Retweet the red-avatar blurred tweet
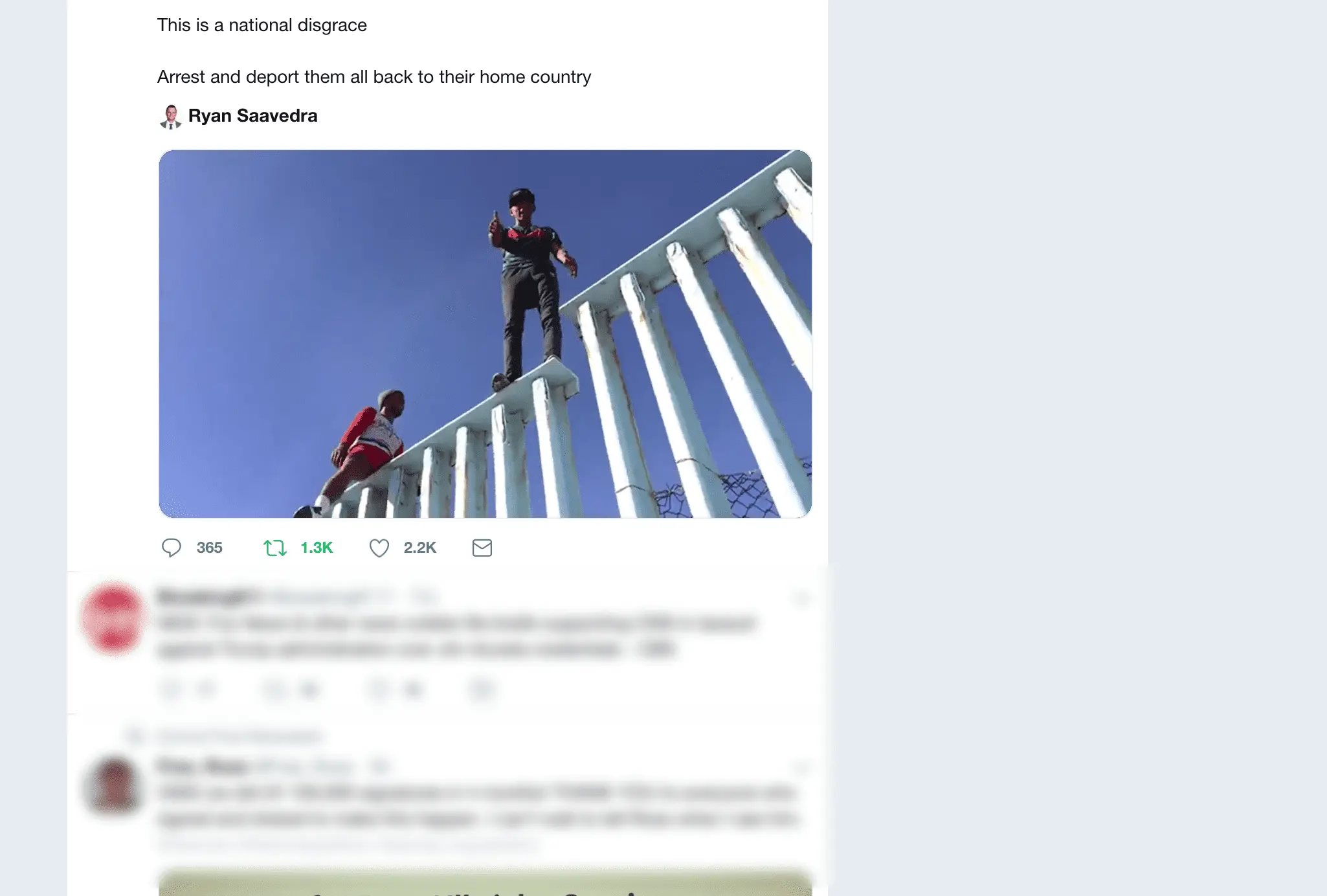 [x=275, y=689]
